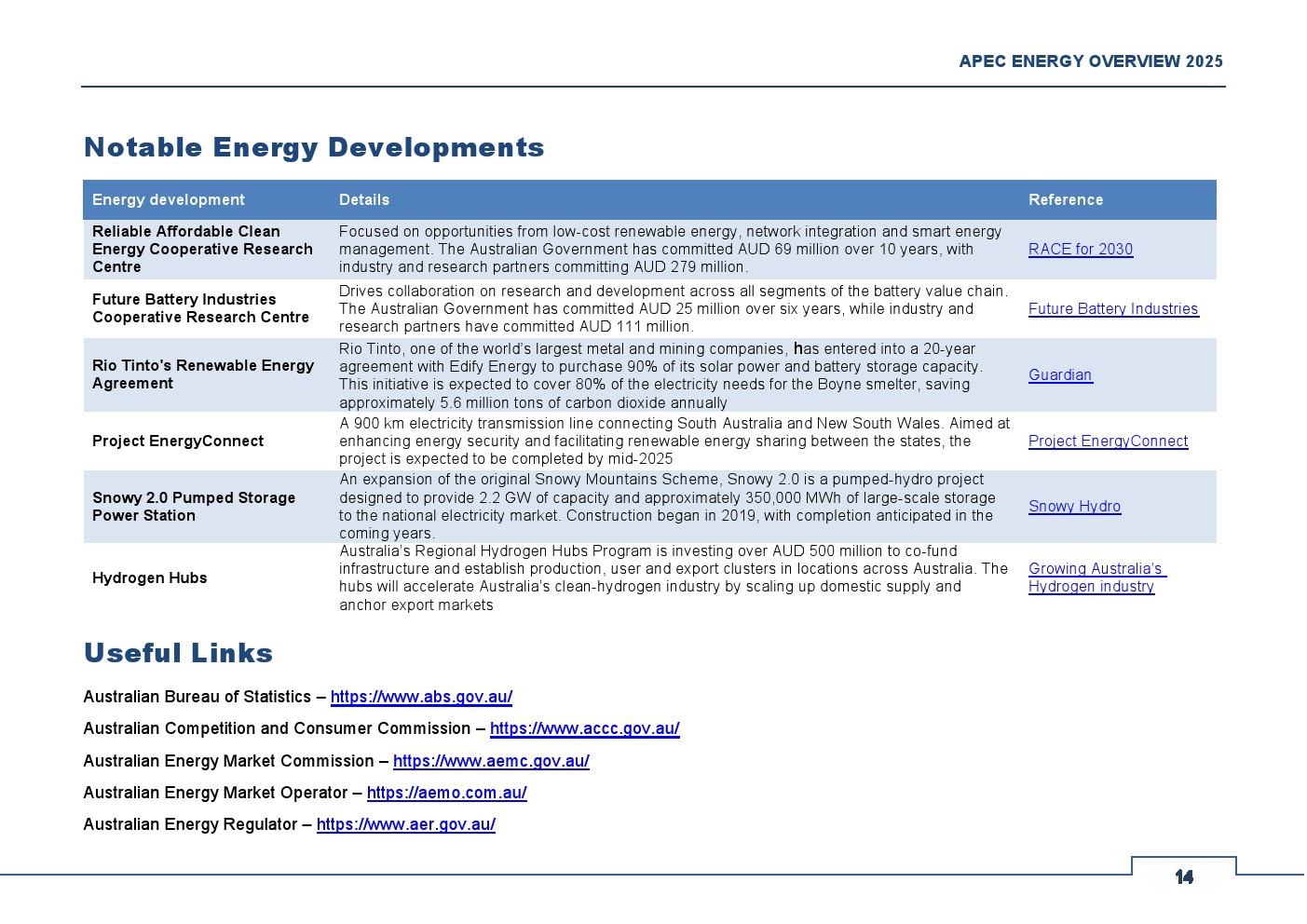The height and width of the screenshot is (924, 1307).
Task: Click the APEC Energy Overview 2025 header
Action: [x=1090, y=61]
